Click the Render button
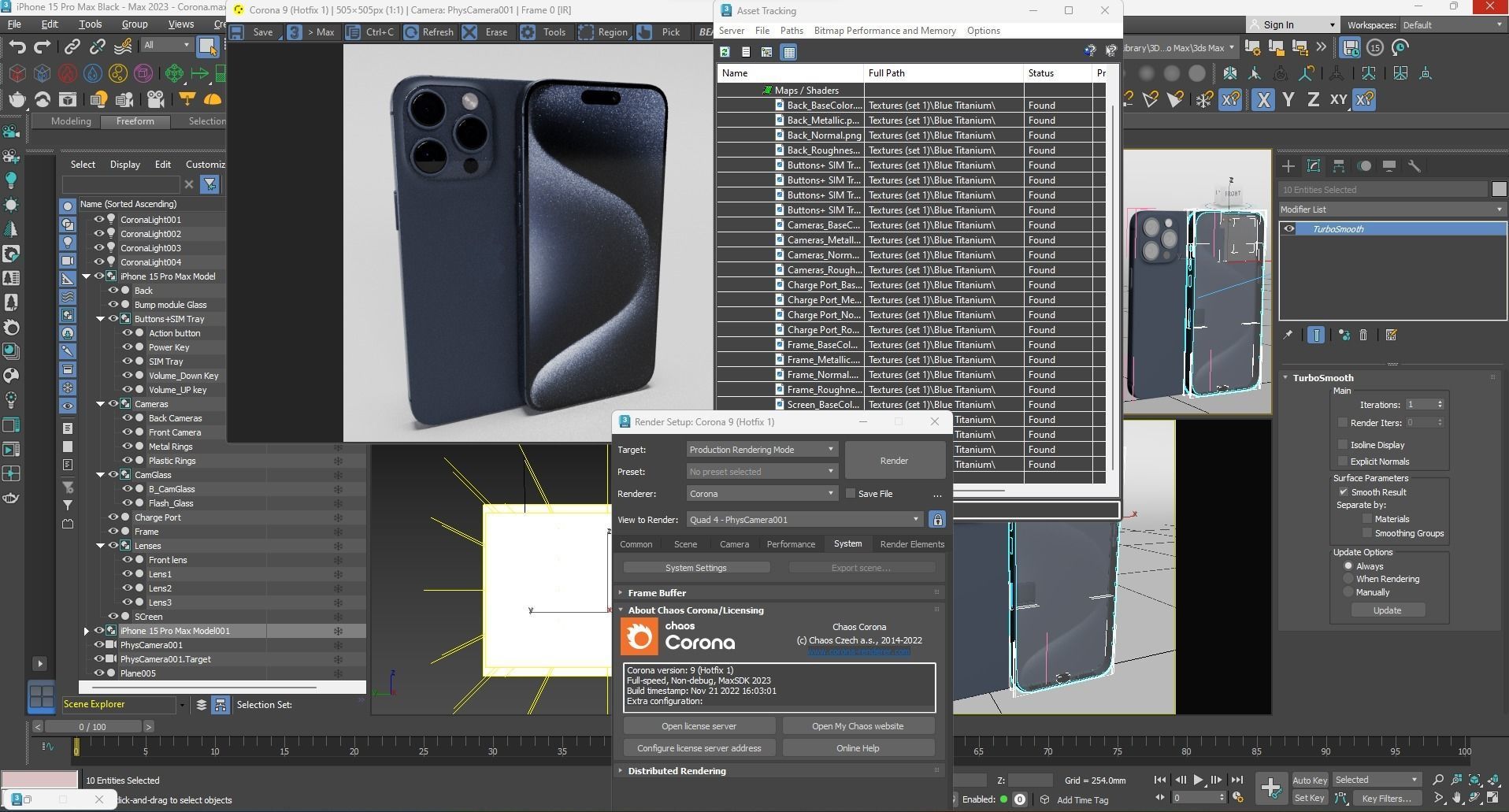Screen dimensions: 1509x812 point(895,461)
